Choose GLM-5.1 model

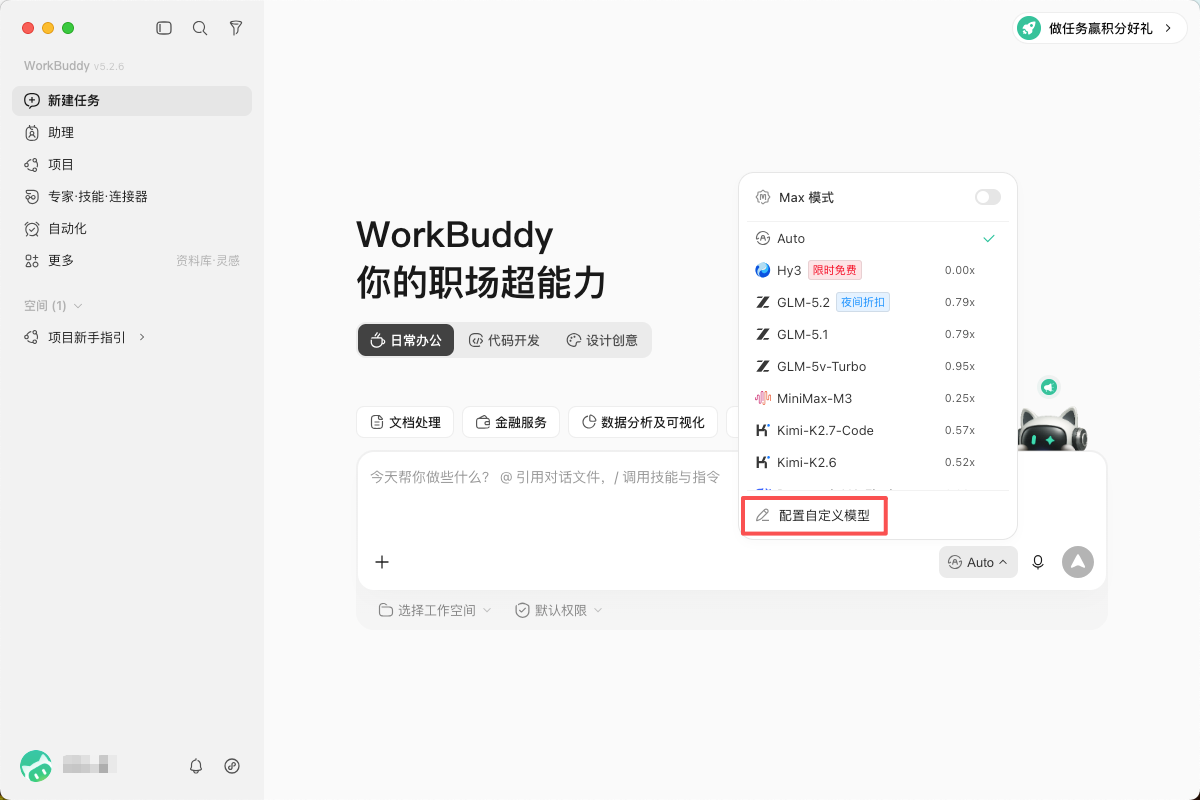pyautogui.click(x=877, y=334)
